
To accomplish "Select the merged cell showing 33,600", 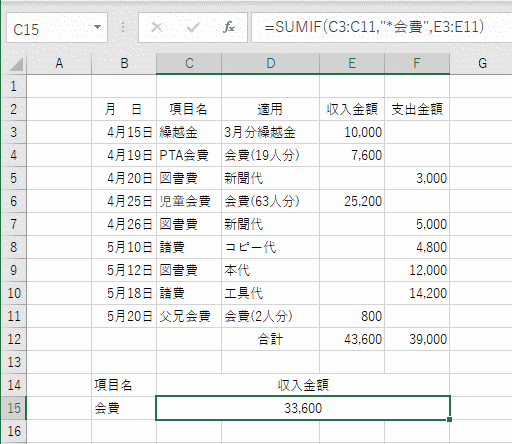I will click(x=303, y=408).
